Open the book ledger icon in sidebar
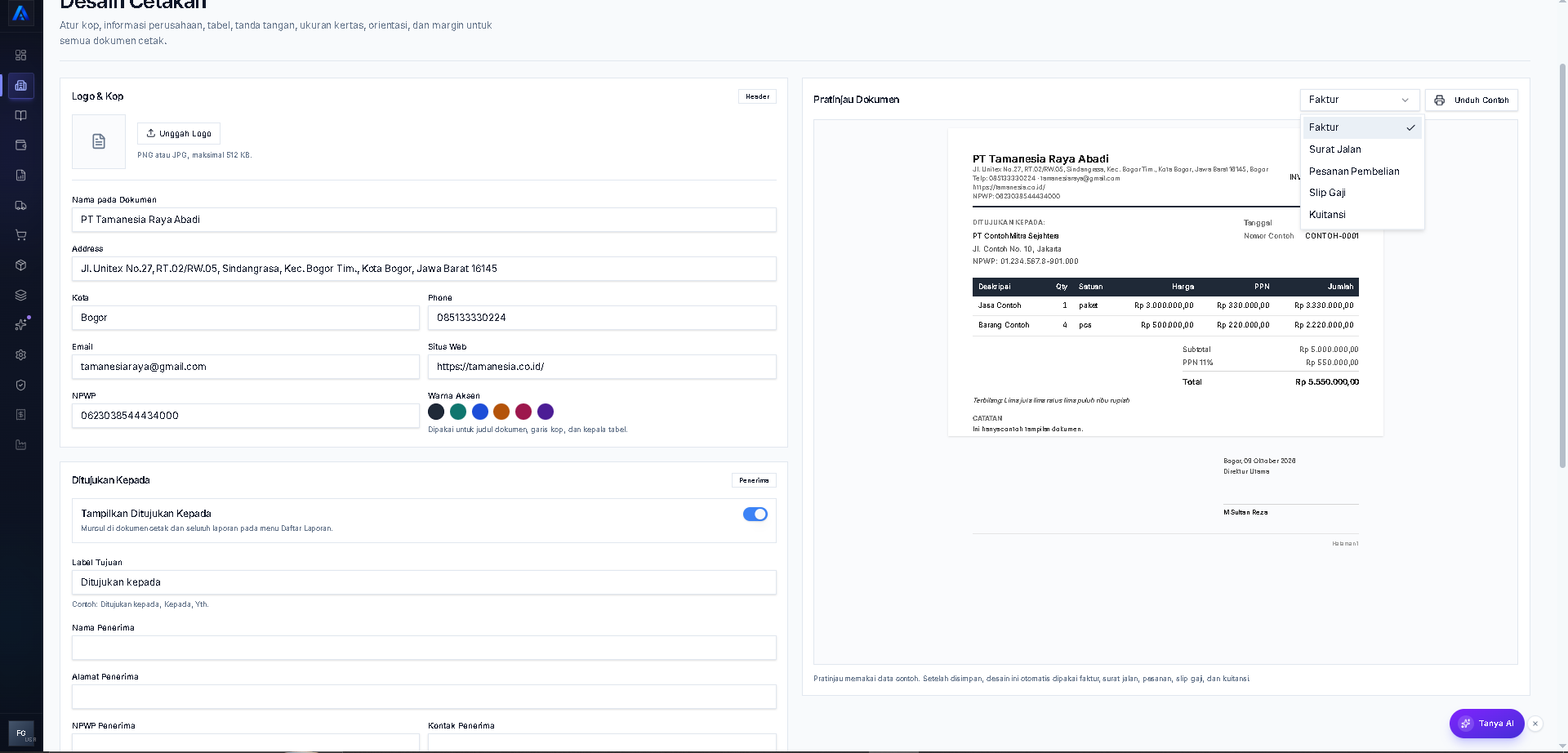 pyautogui.click(x=21, y=115)
